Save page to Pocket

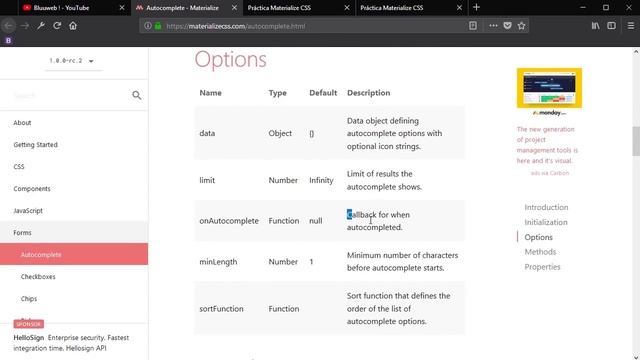click(507, 26)
